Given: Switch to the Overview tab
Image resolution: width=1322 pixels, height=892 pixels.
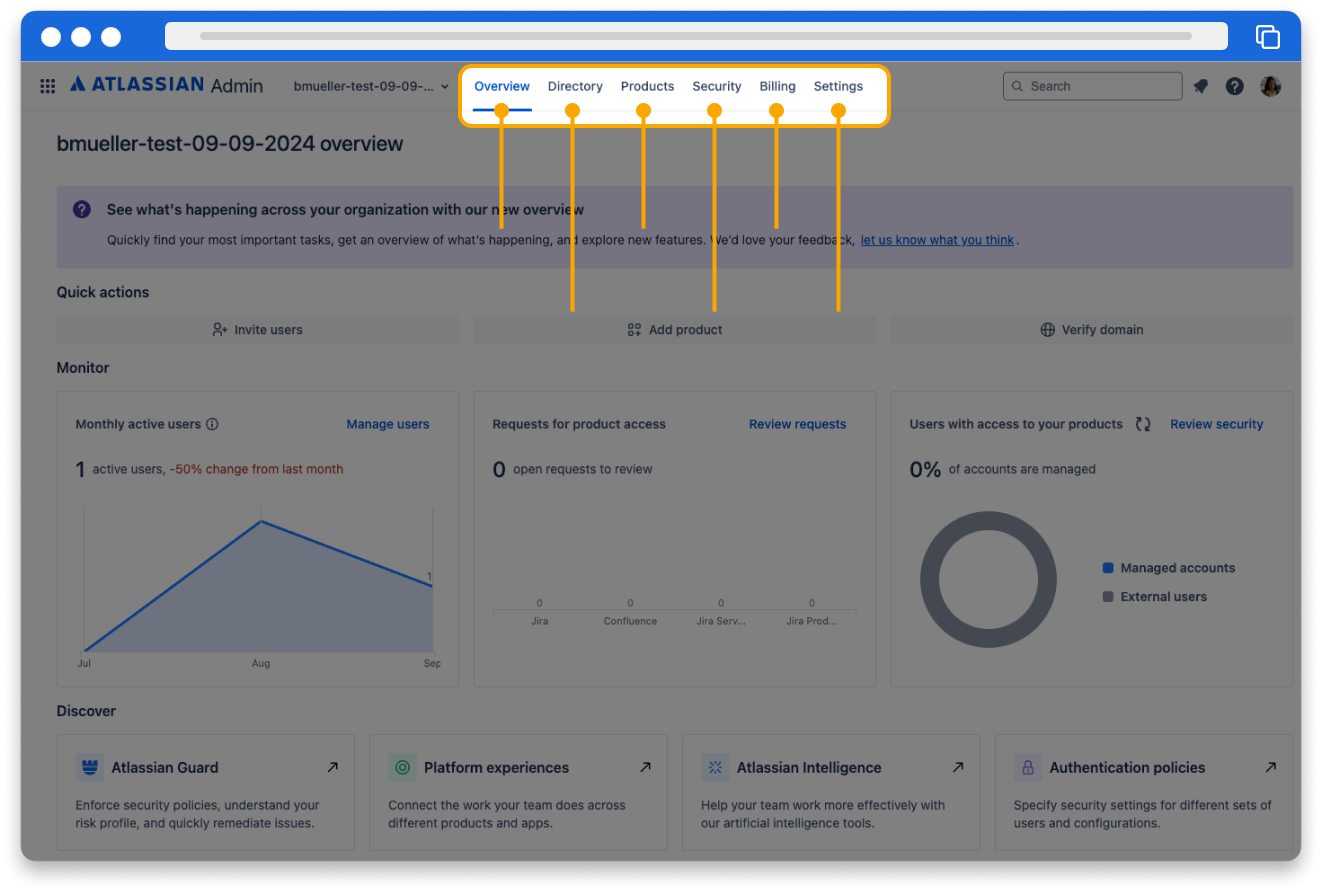Looking at the screenshot, I should point(502,86).
